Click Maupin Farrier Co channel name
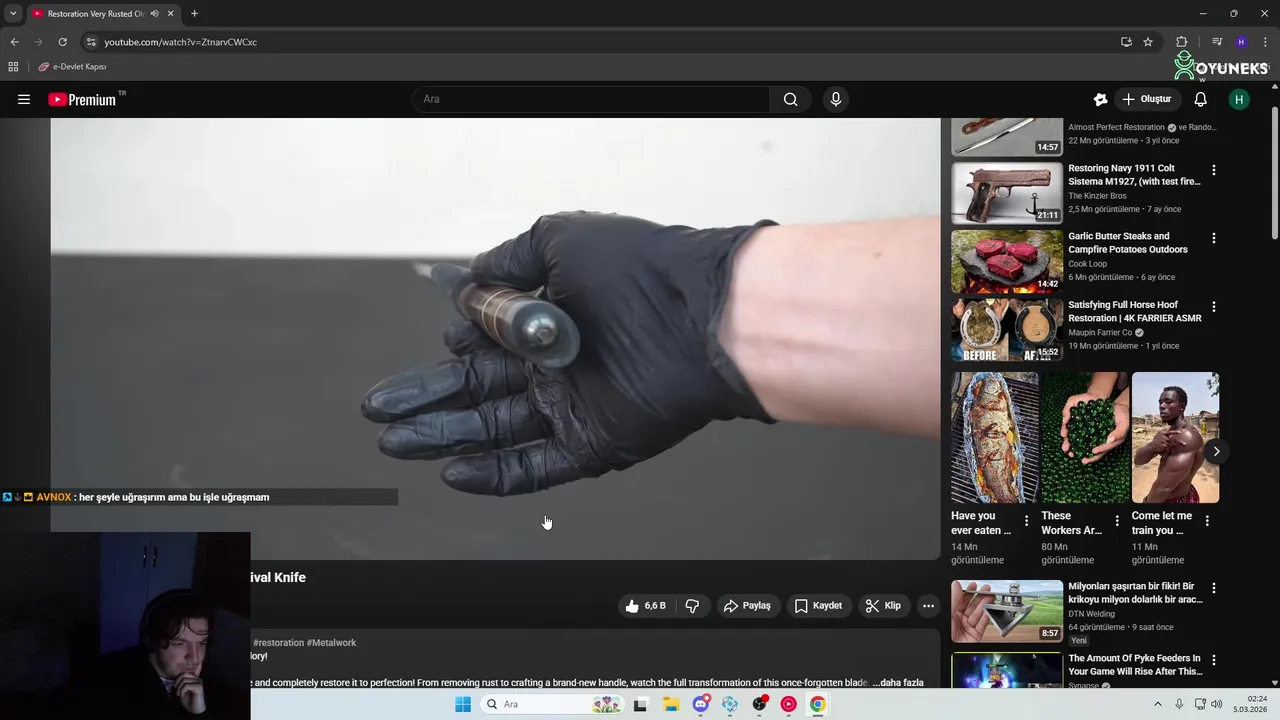 (1100, 333)
